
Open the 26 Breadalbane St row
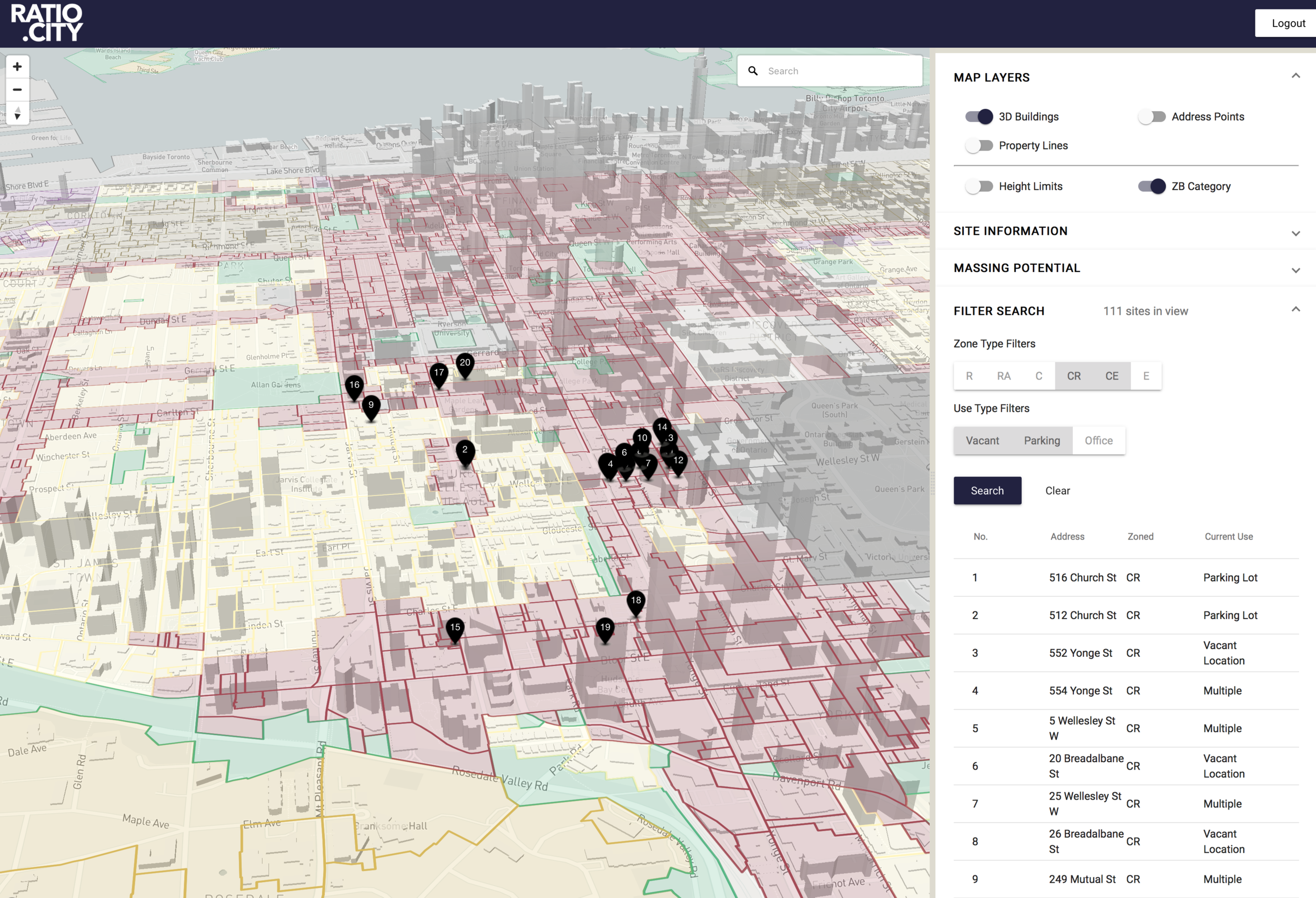click(1126, 841)
